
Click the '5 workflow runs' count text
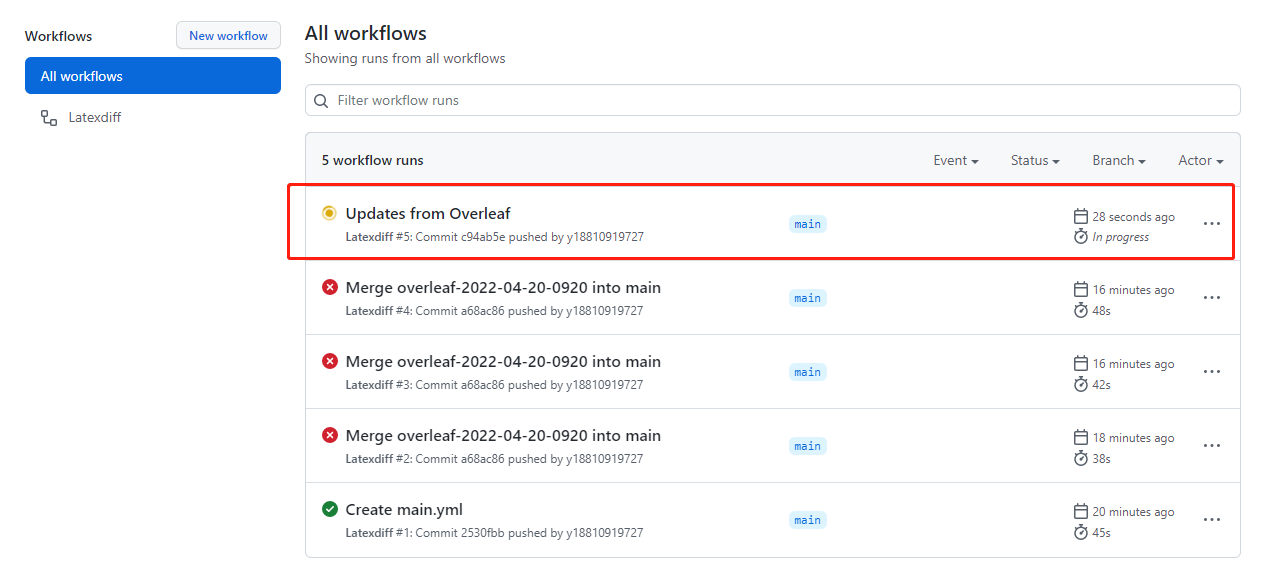372,160
